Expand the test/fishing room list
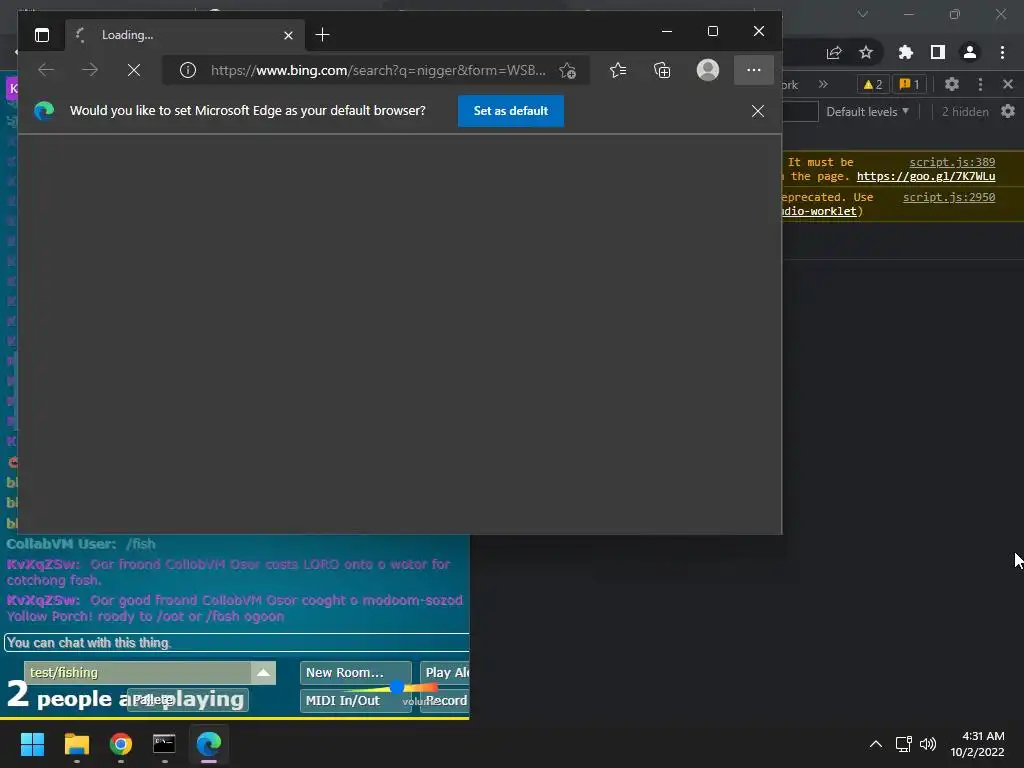The height and width of the screenshot is (768, 1024). tap(263, 673)
